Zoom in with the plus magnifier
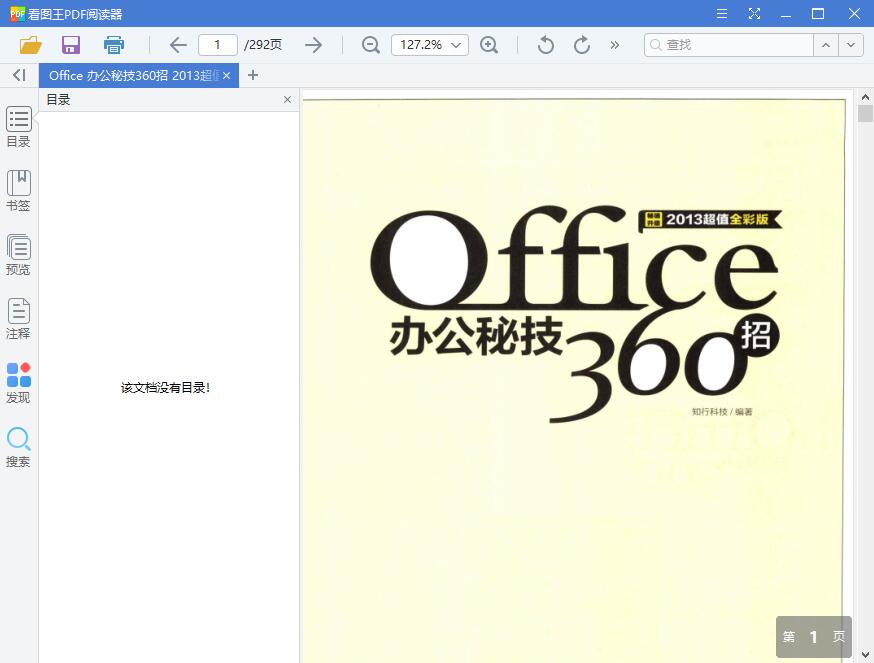The height and width of the screenshot is (663, 874). click(489, 45)
